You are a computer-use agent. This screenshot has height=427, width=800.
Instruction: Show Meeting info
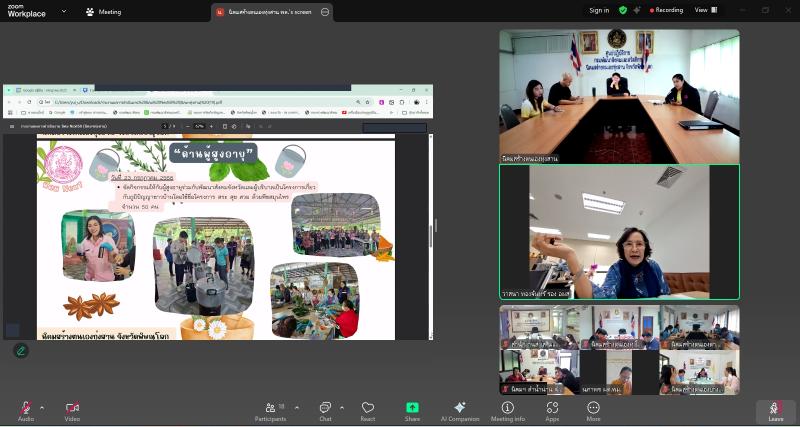tap(508, 411)
